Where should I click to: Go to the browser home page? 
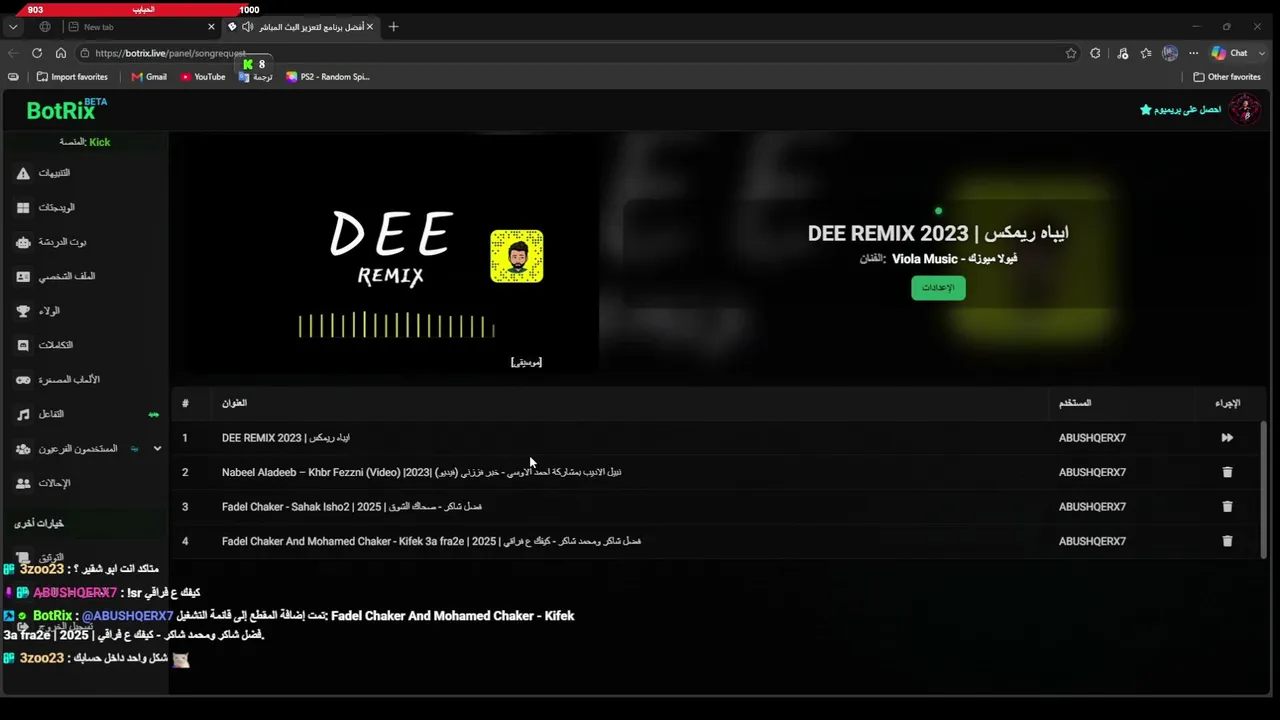coord(61,53)
